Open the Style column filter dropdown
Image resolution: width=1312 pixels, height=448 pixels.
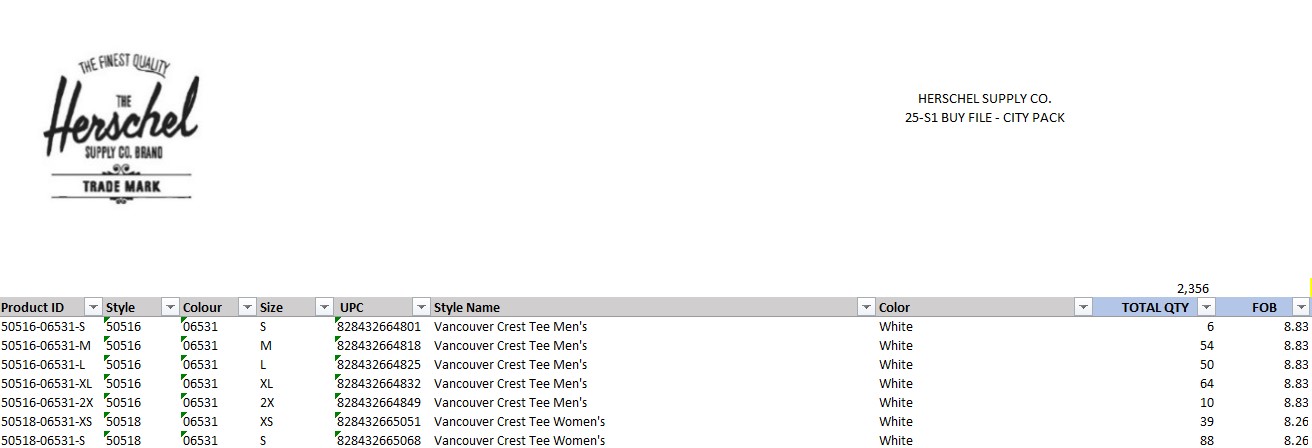click(170, 308)
